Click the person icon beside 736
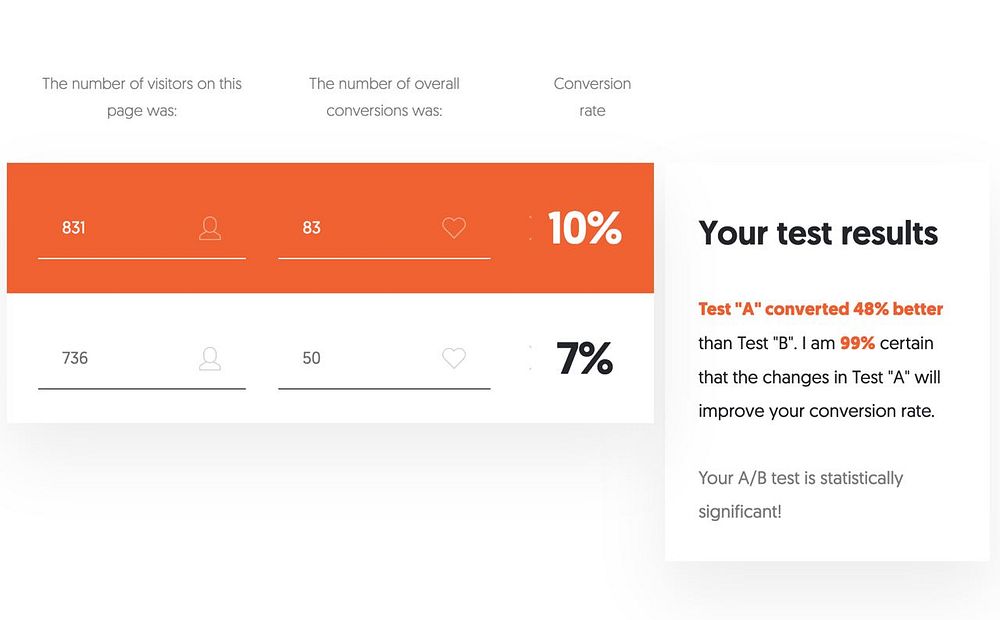1000x620 pixels. click(210, 358)
